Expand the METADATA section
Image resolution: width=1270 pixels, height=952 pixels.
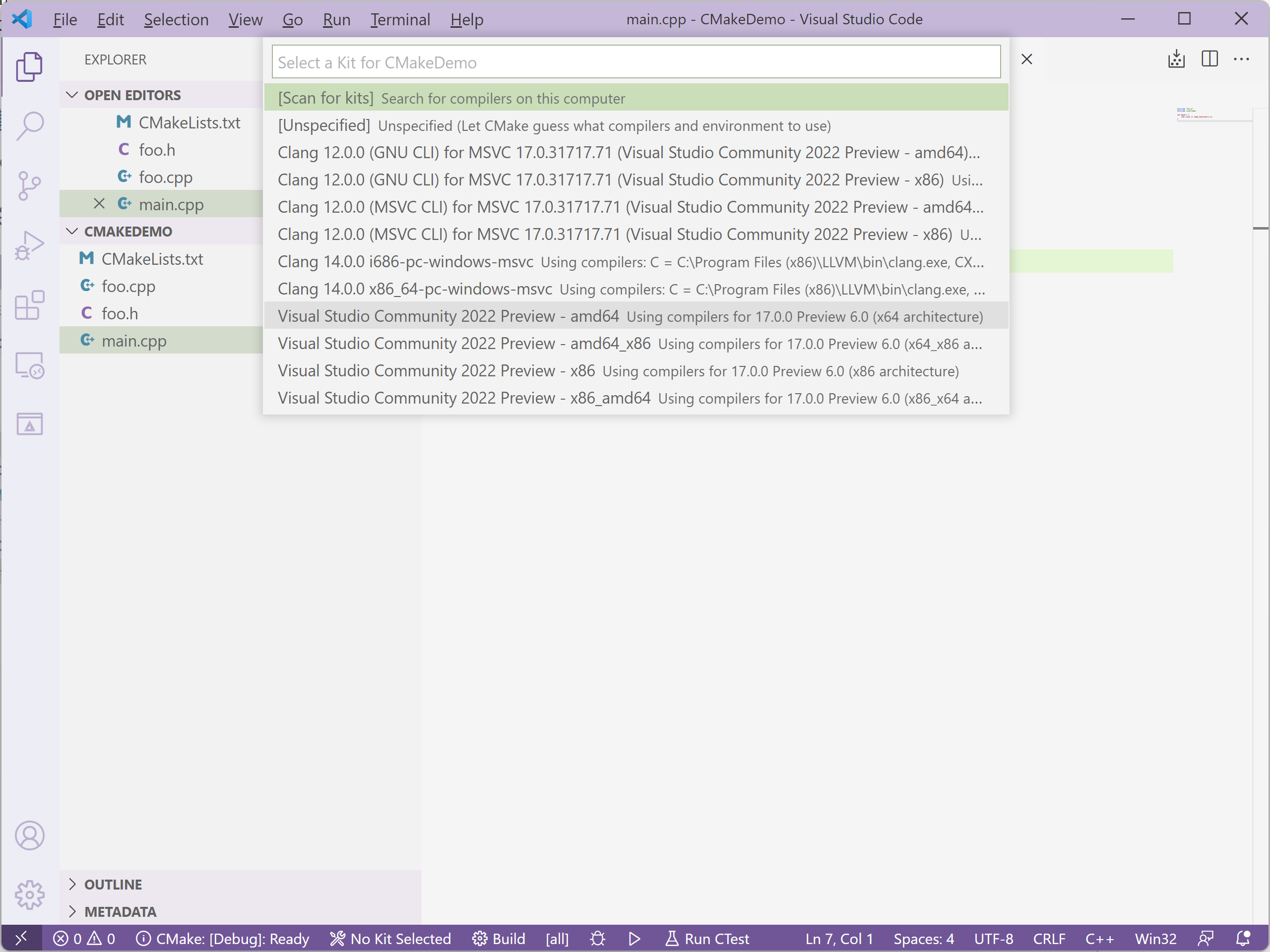(240, 912)
